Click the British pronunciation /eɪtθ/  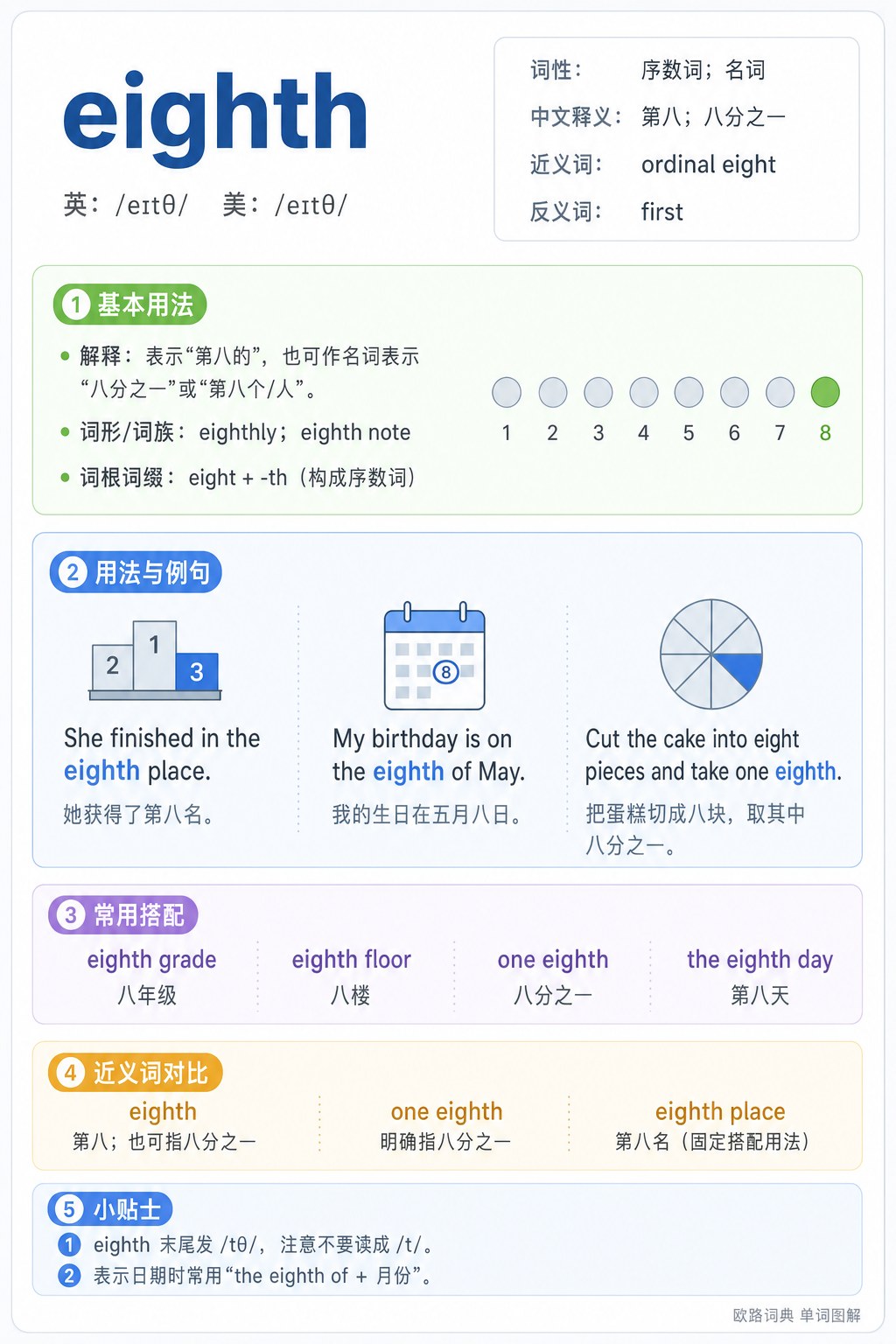click(151, 206)
